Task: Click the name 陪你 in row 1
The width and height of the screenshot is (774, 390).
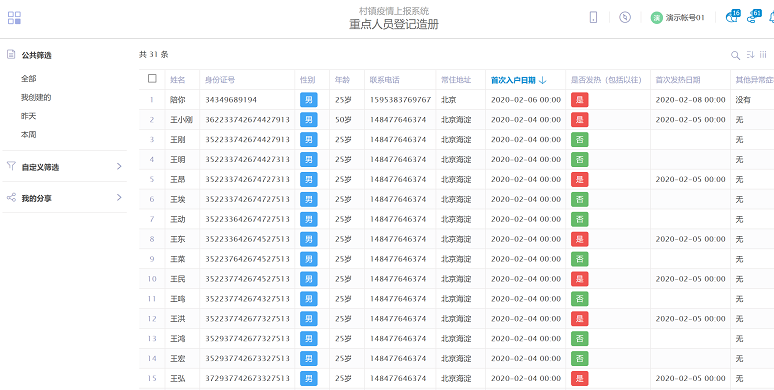Action: [178, 100]
